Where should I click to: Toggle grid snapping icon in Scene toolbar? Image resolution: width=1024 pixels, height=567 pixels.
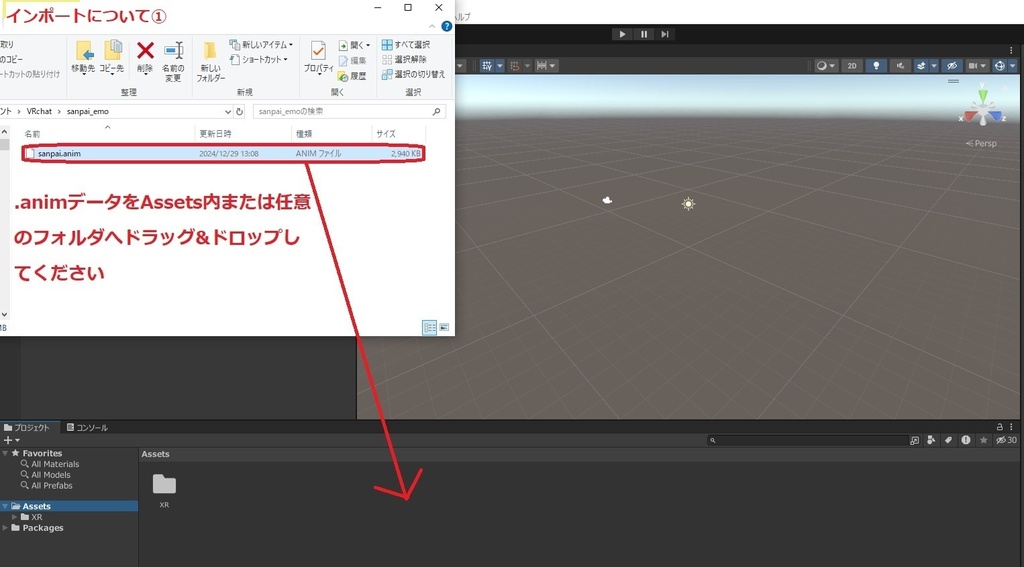click(487, 65)
